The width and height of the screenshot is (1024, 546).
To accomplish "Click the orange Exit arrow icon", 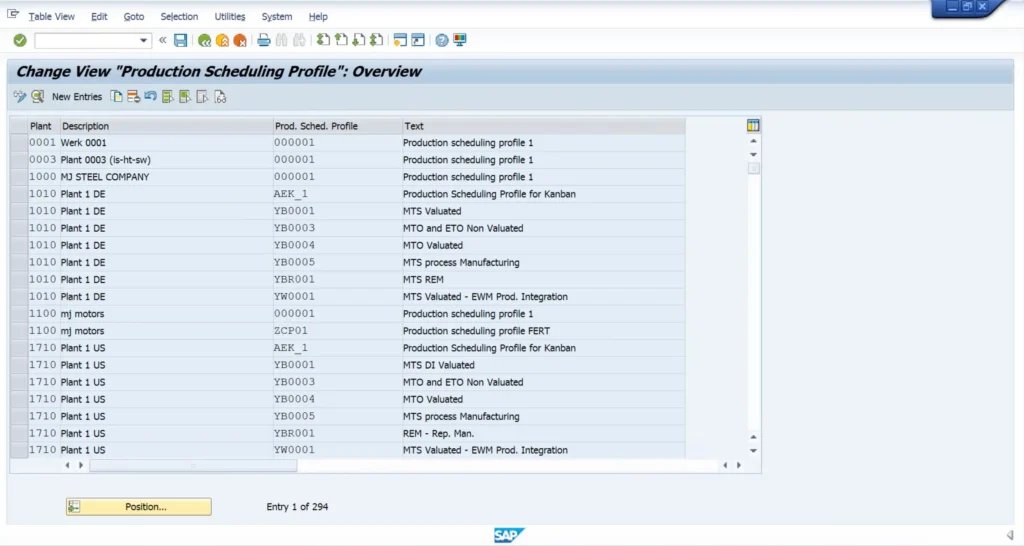I will coord(222,40).
